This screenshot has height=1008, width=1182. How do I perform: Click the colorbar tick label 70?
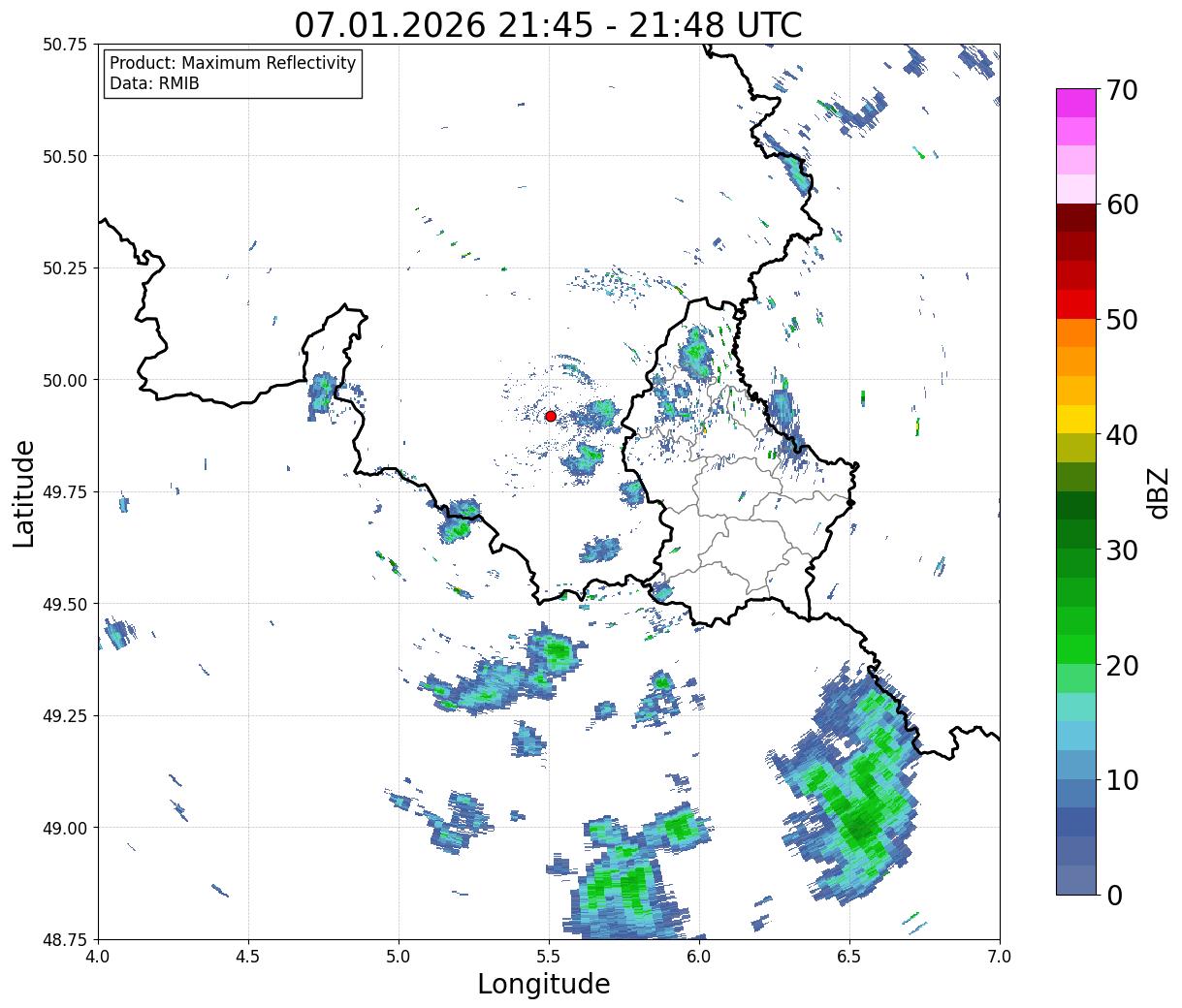click(1122, 90)
